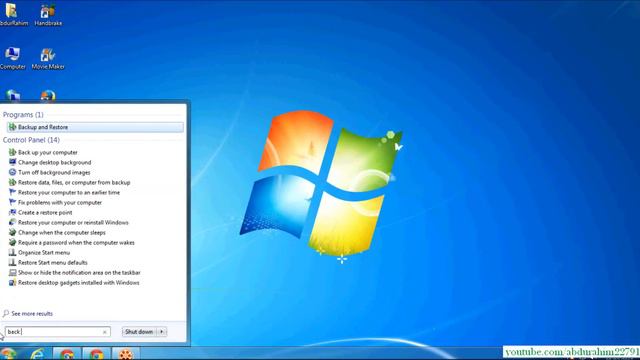Click icon beside 'Restore Start menu defaults'

coord(12,262)
